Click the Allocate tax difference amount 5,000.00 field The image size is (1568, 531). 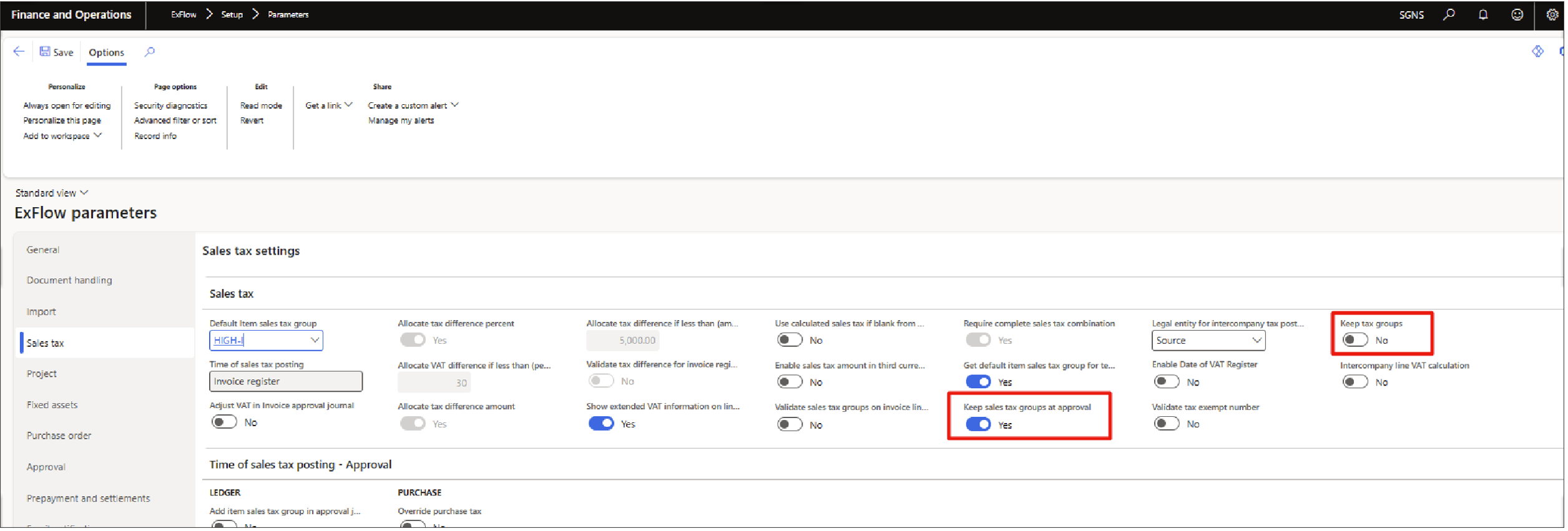tap(624, 341)
